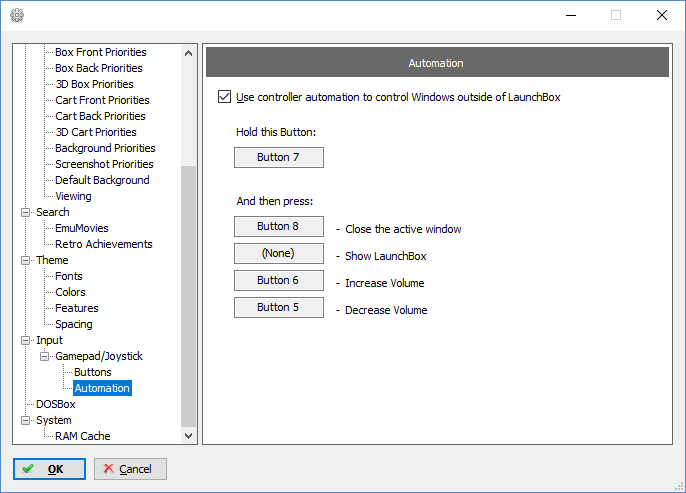Viewport: 686px width, 493px height.
Task: Collapse the Search tree node
Action: (26, 213)
